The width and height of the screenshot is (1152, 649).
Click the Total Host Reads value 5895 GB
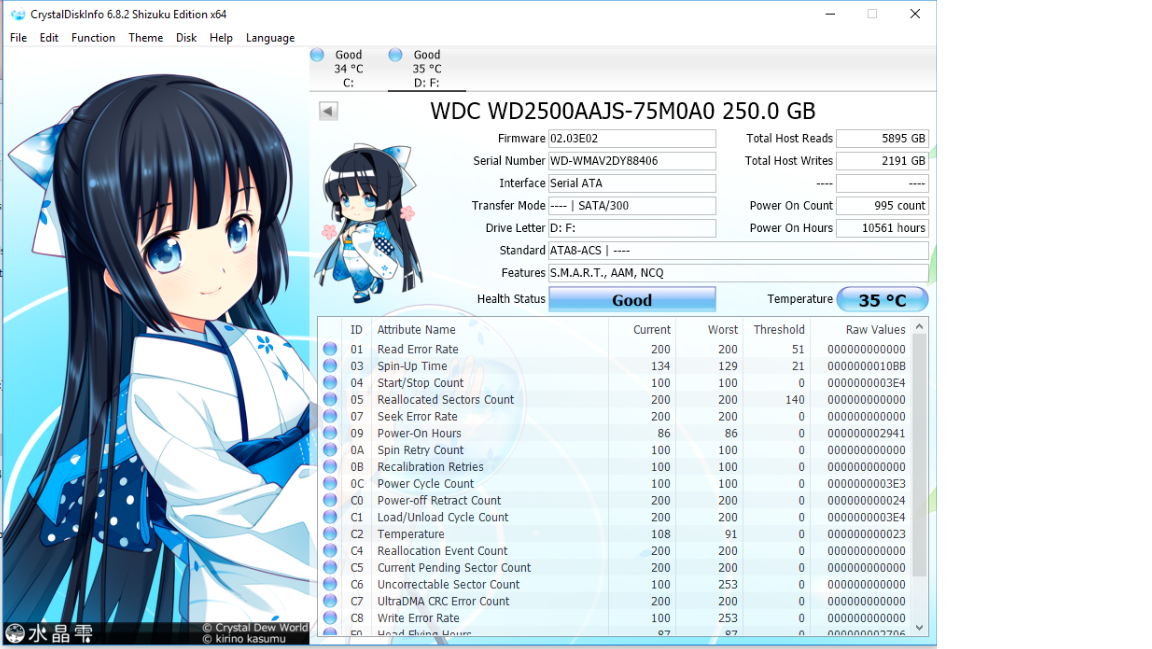[x=882, y=138]
